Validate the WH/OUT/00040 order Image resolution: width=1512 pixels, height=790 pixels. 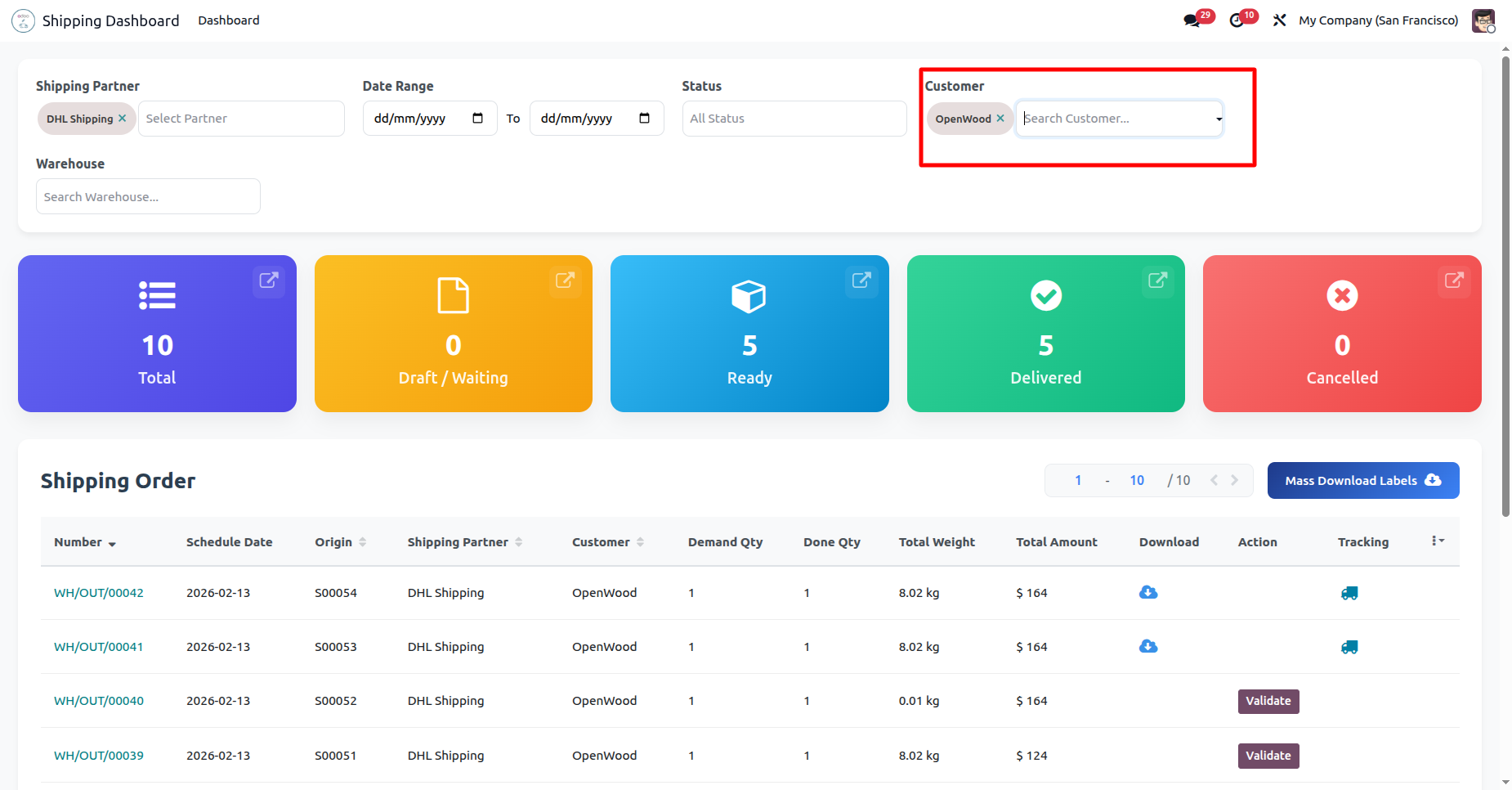point(1268,701)
